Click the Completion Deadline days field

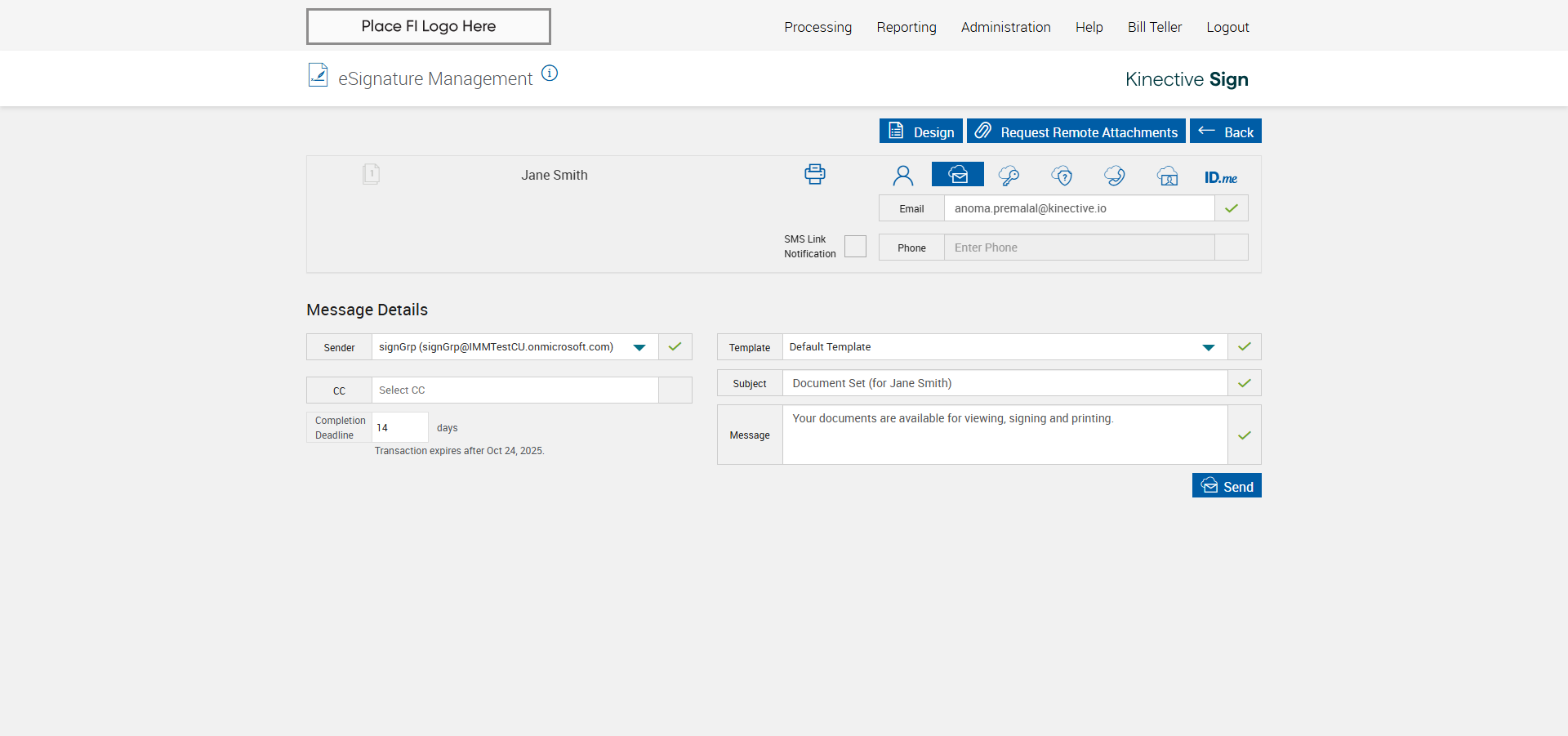tap(399, 427)
